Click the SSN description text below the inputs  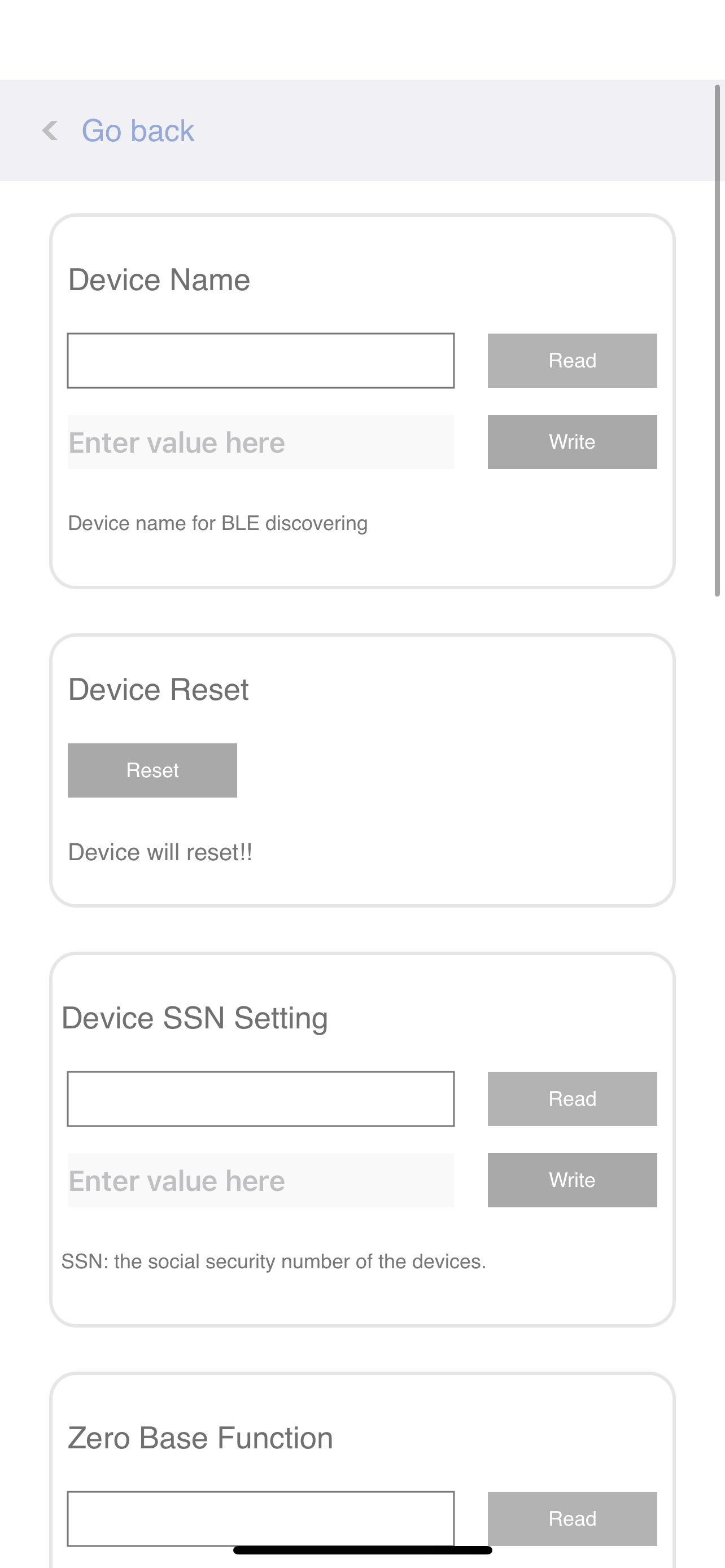(274, 1261)
